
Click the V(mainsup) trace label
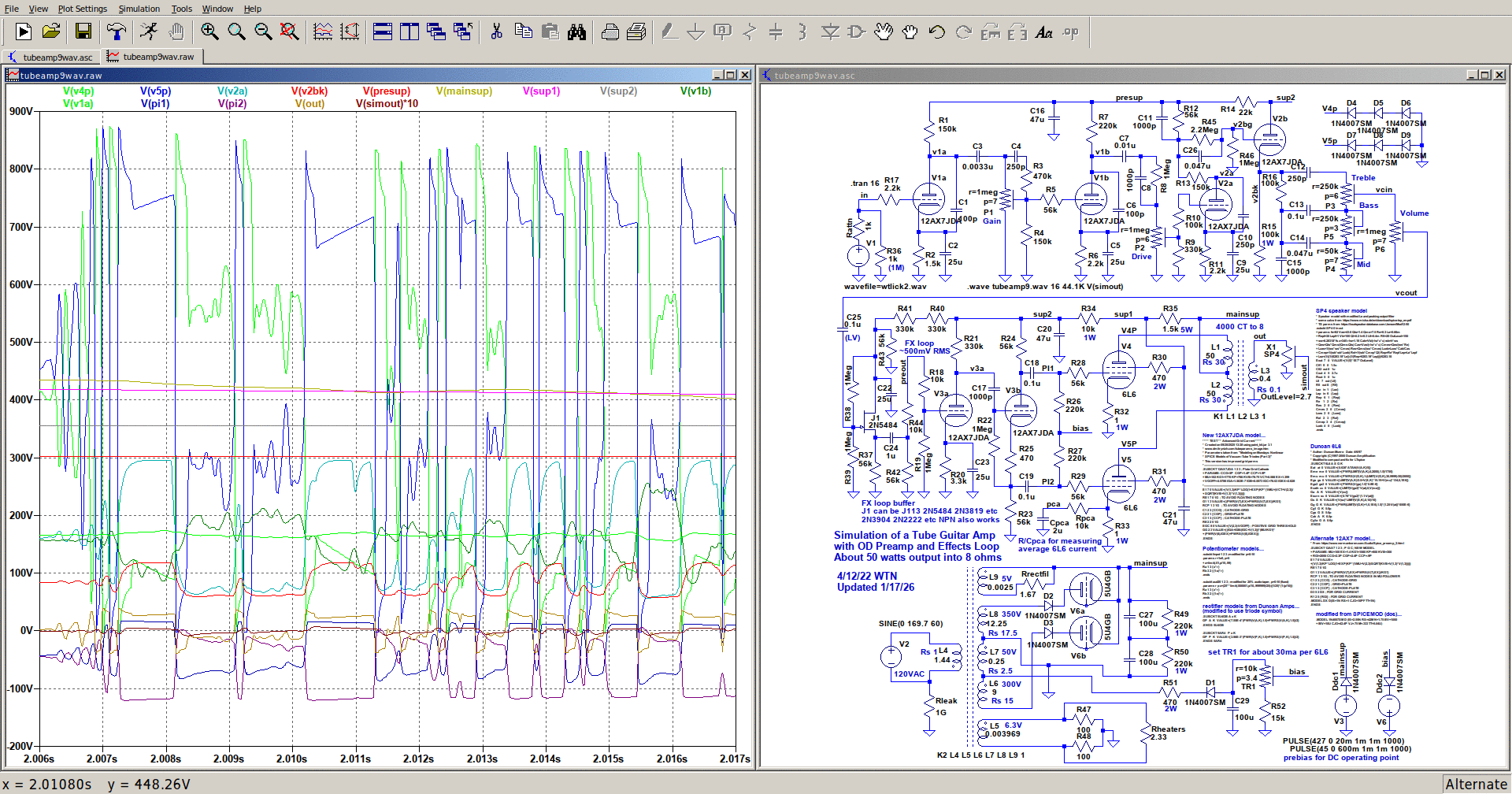(464, 91)
